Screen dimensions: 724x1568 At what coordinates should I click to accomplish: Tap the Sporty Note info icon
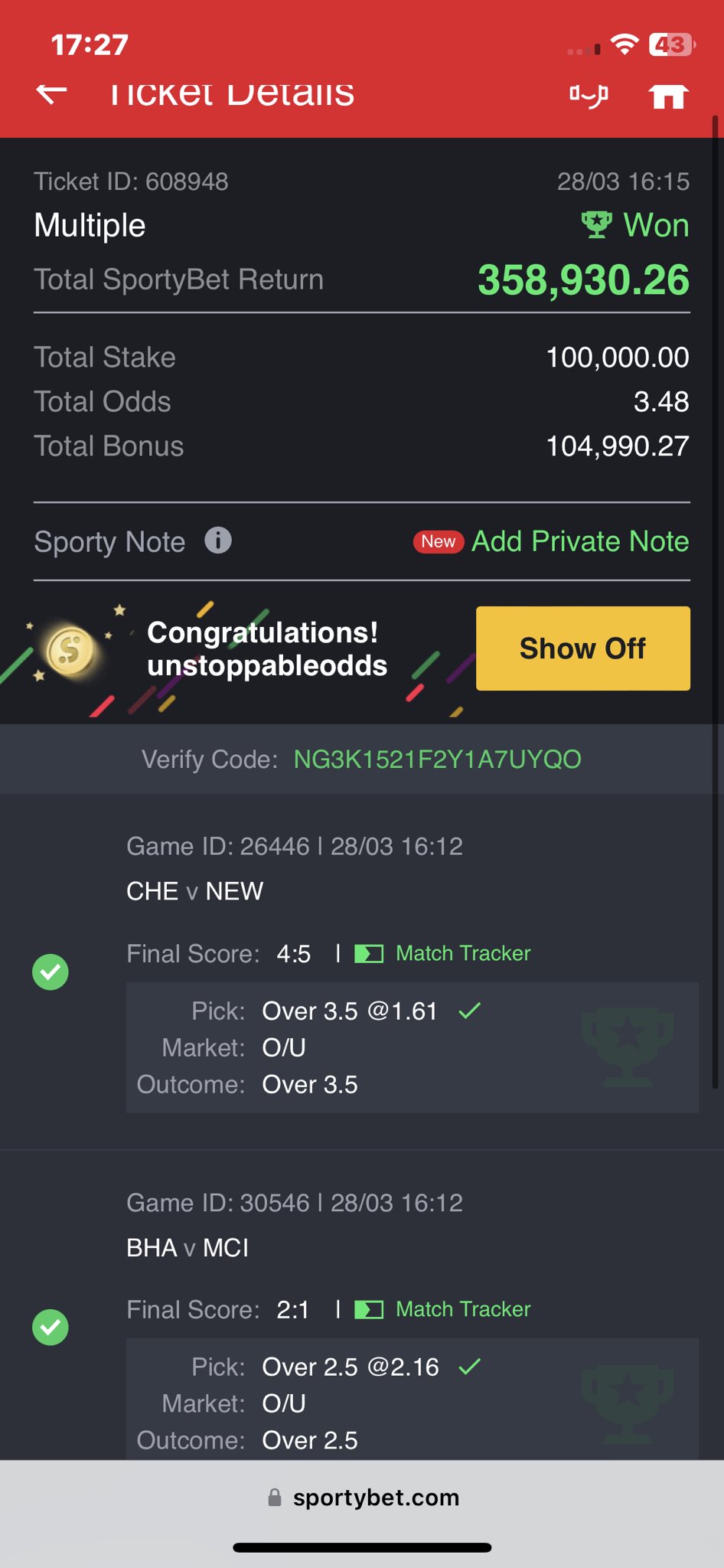tap(218, 541)
